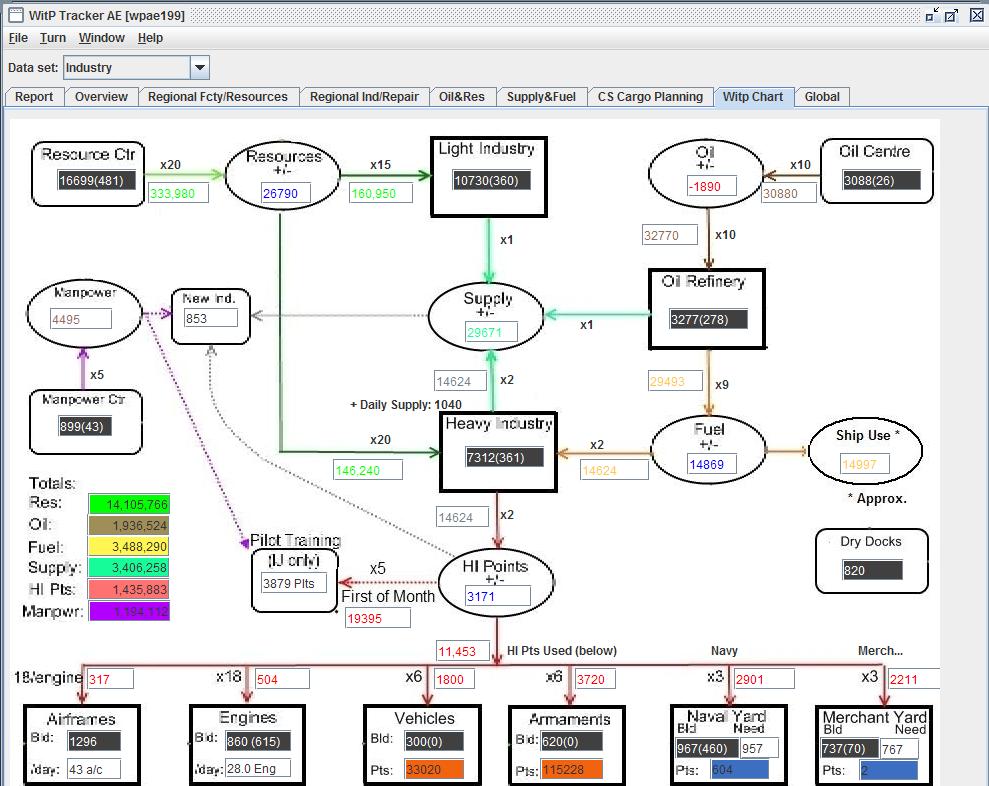Switch to the Regional Fcty/Resources tab
The image size is (989, 786).
click(x=218, y=97)
